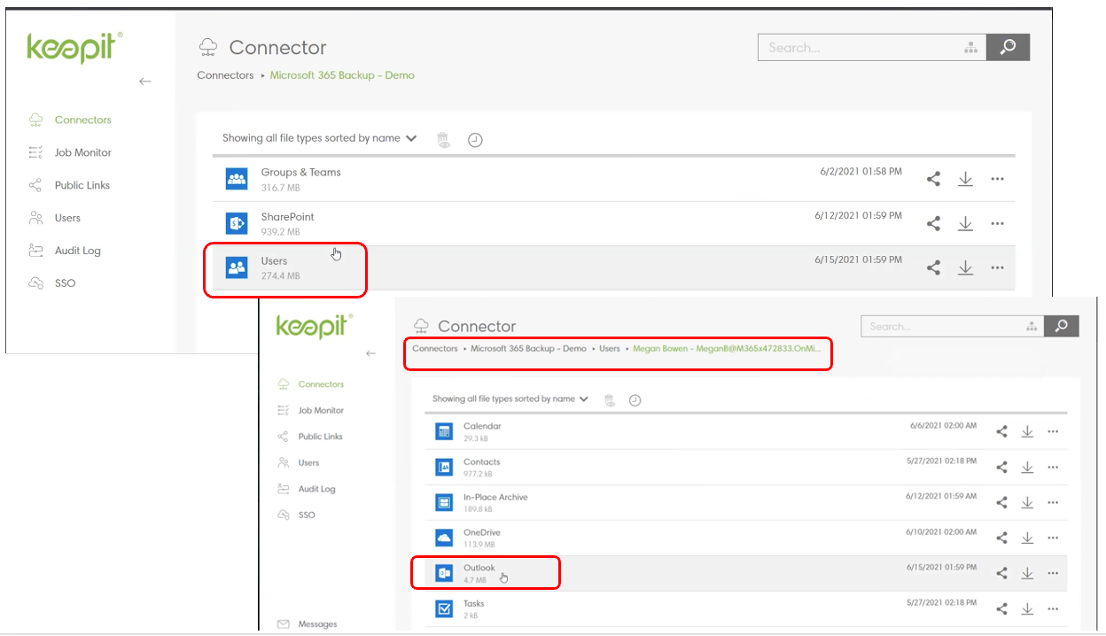Open search scope options in top search box
Viewport: 1106px width, 636px height.
point(969,48)
